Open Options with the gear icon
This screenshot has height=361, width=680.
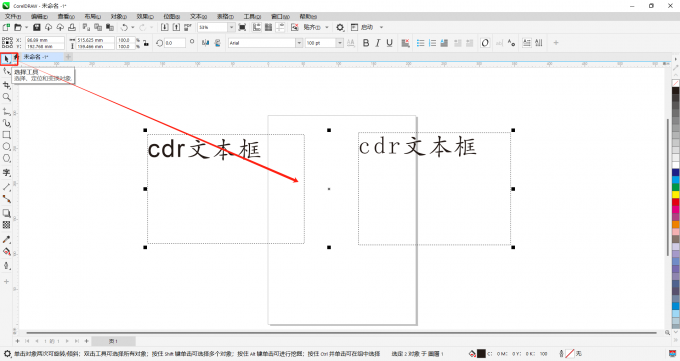(x=340, y=27)
